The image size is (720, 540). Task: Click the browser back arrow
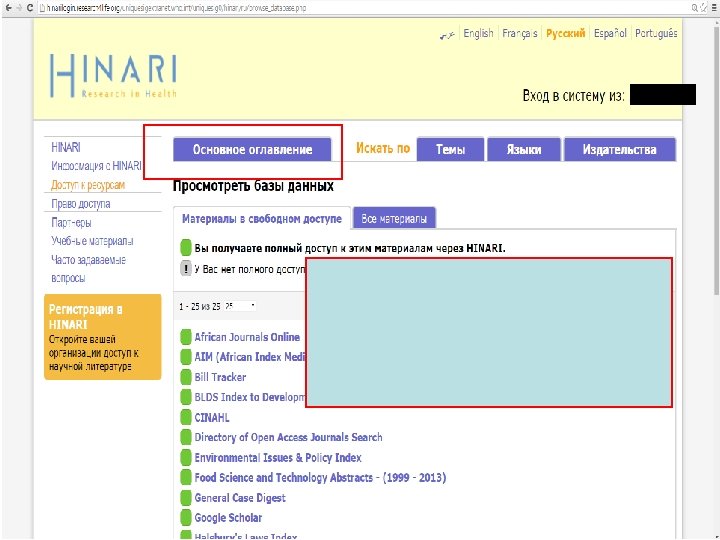click(9, 8)
